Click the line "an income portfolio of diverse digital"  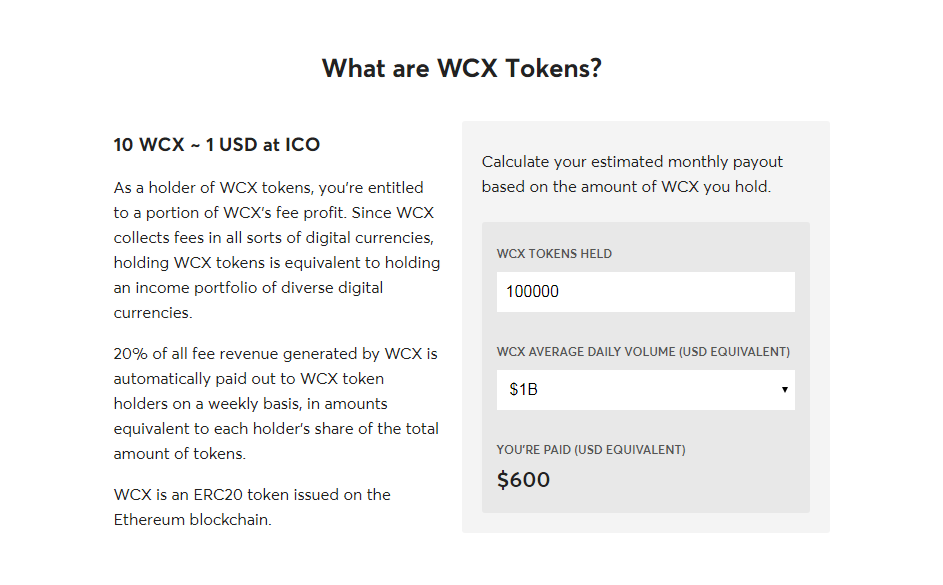coord(248,288)
